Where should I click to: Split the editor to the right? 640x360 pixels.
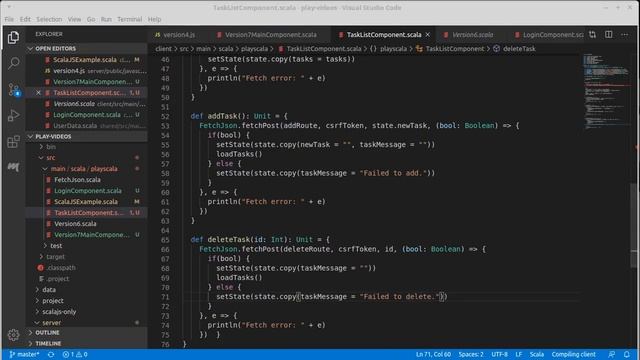(x=609, y=35)
